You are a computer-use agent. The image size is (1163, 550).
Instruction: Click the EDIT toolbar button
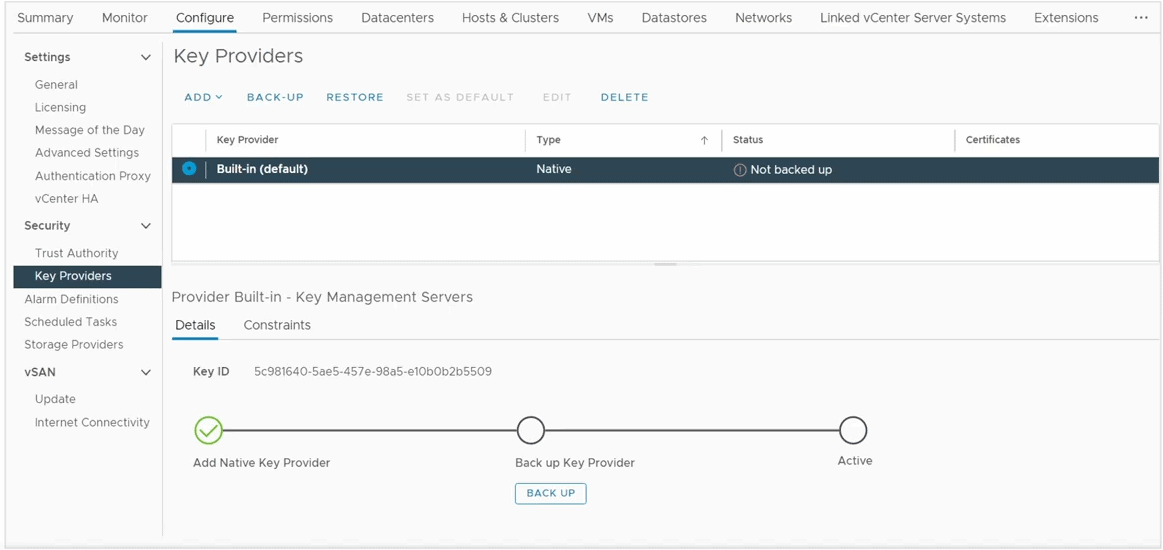[x=557, y=97]
